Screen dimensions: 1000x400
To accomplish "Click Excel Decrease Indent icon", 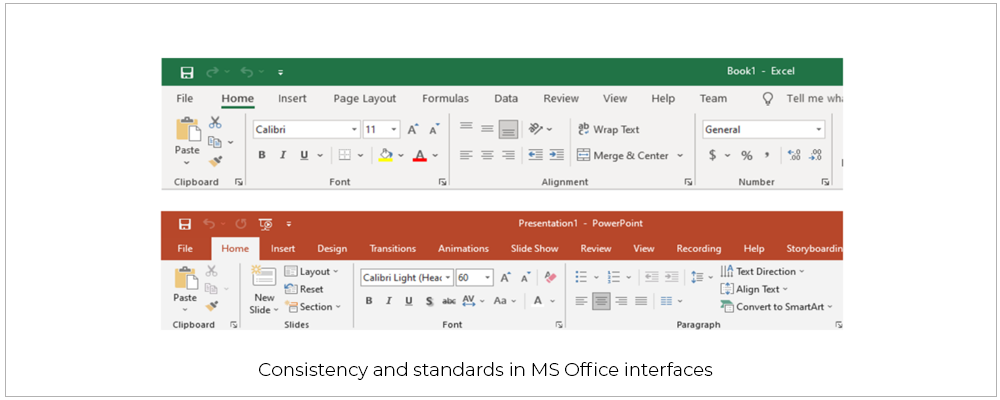I will tap(535, 155).
